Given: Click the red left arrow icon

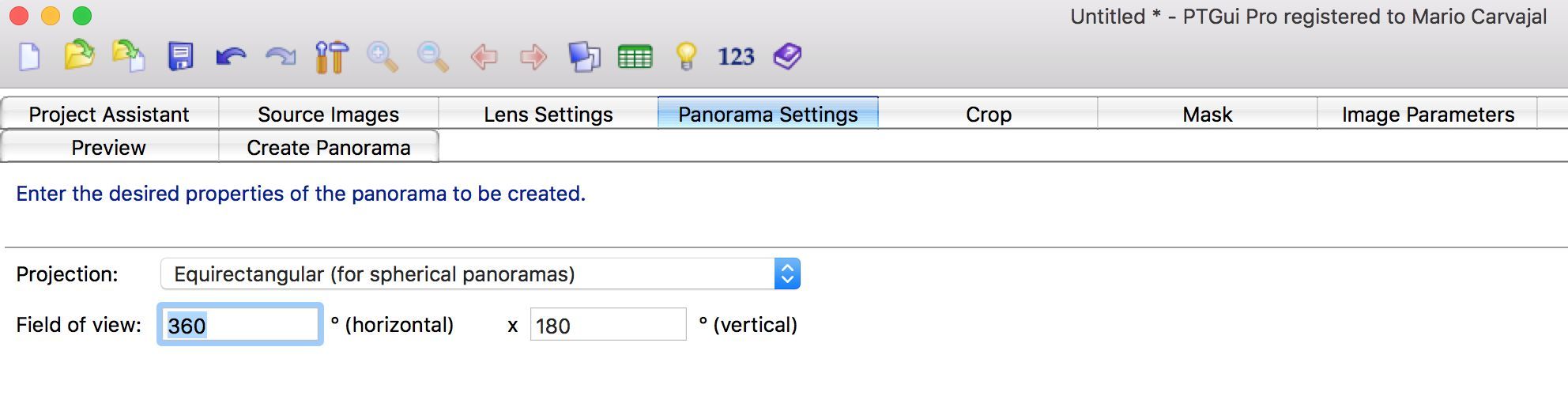Looking at the screenshot, I should pos(484,57).
